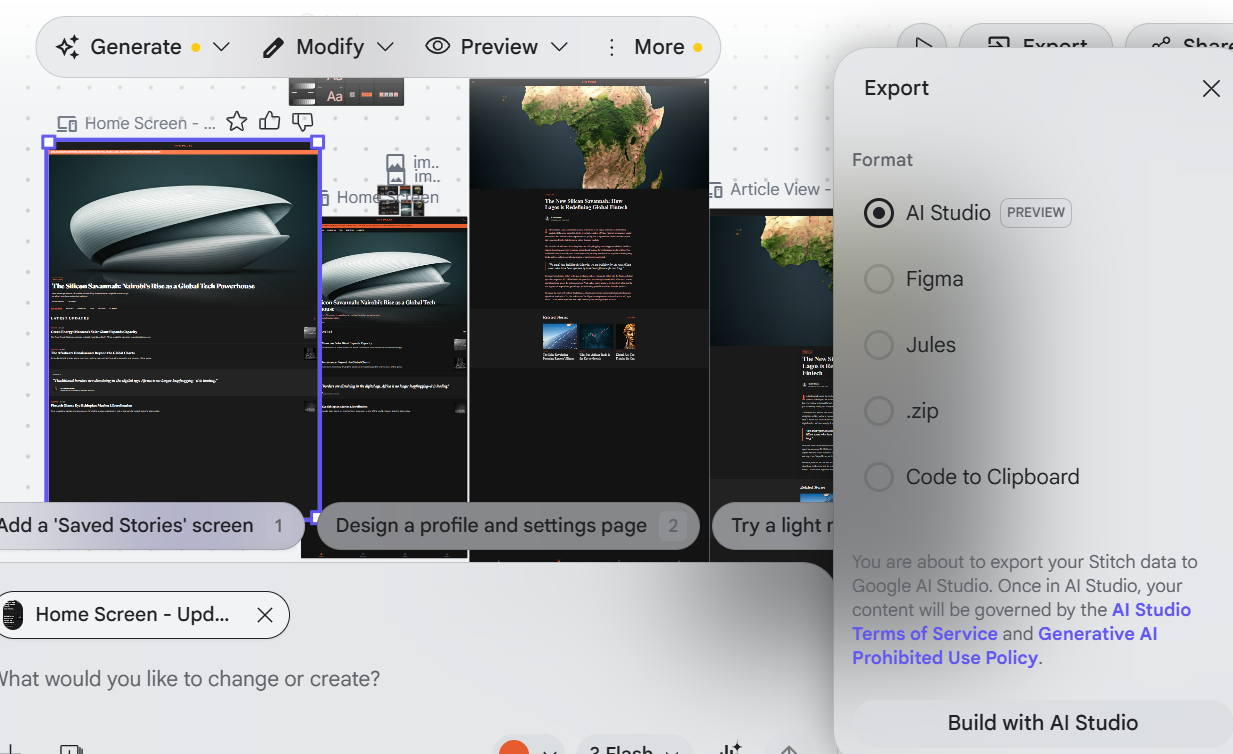
Task: Close the Export panel
Action: (x=1211, y=88)
